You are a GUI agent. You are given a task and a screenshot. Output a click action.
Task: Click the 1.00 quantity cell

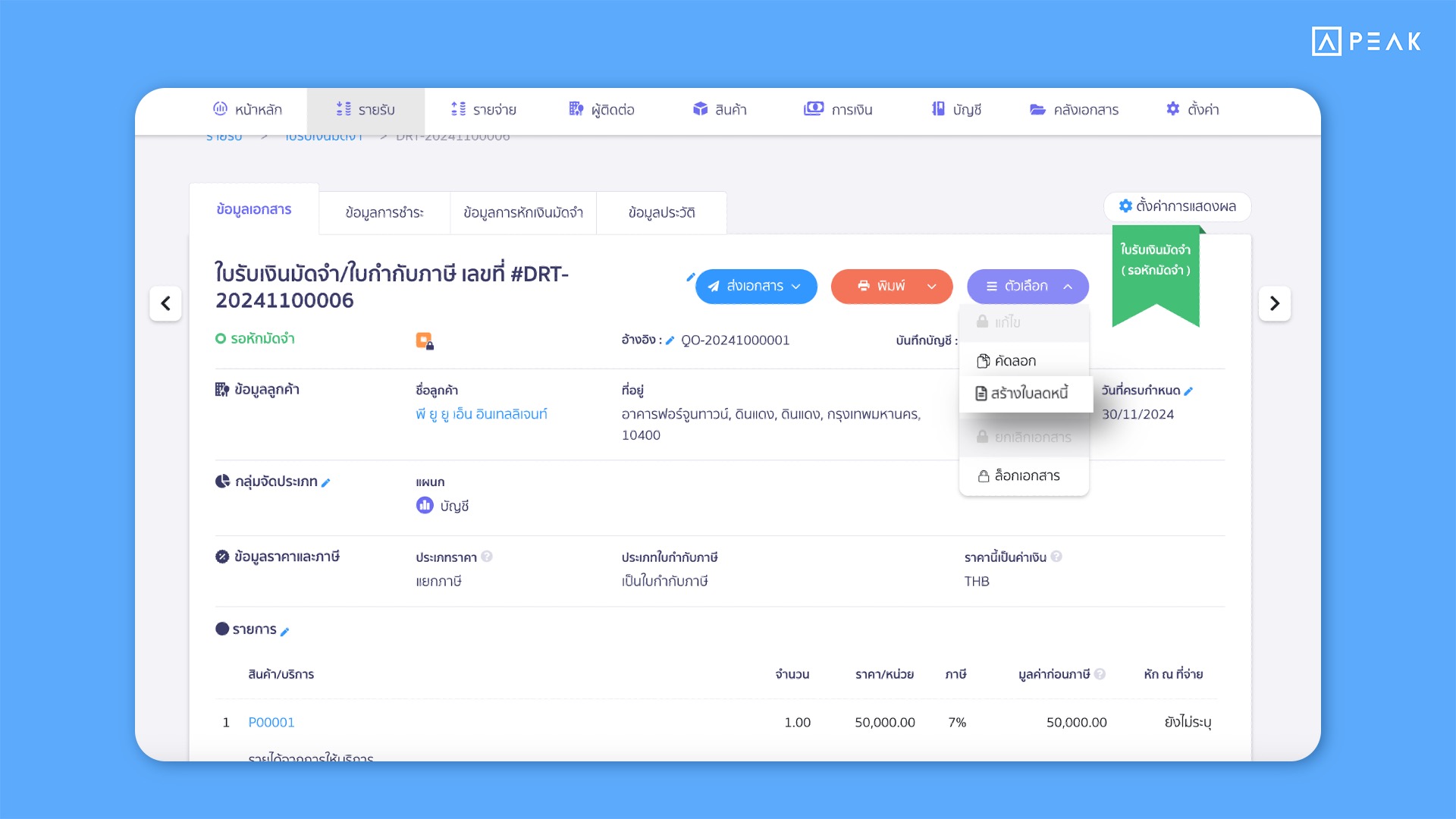point(797,723)
